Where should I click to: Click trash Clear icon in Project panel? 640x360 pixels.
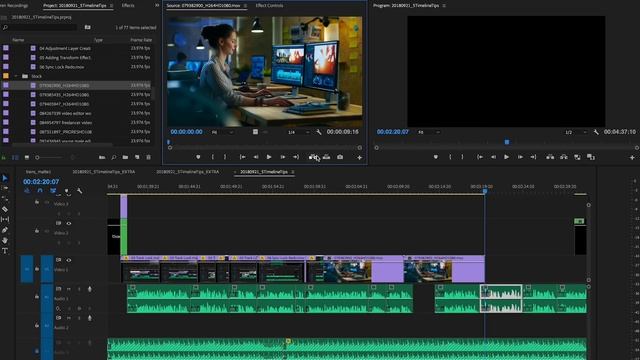pyautogui.click(x=149, y=157)
